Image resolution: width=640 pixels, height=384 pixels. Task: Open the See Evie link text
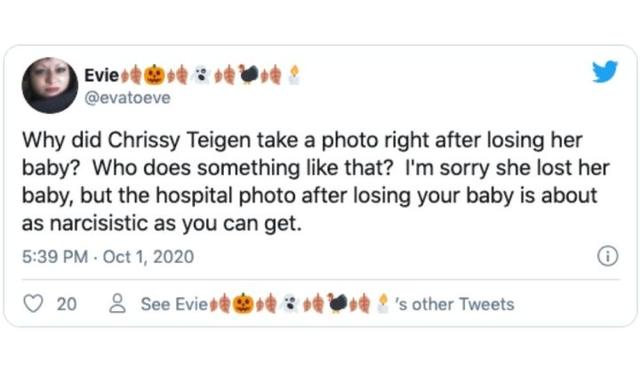coord(174,304)
